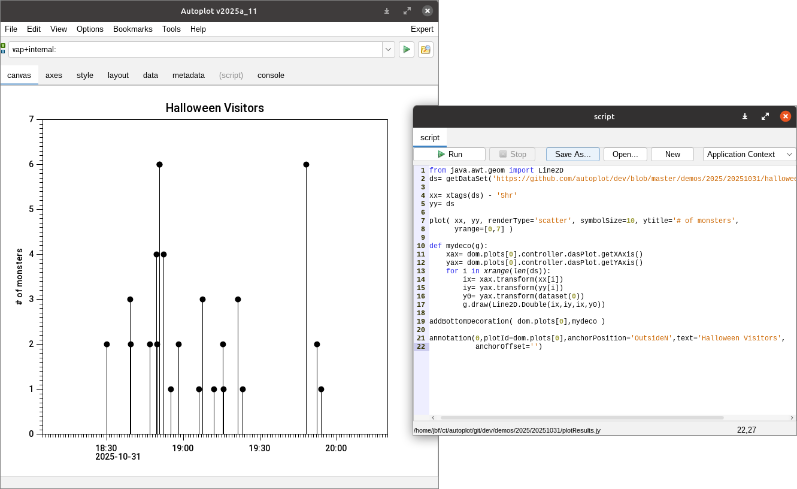Select the console tab
The width and height of the screenshot is (797, 489).
[271, 75]
